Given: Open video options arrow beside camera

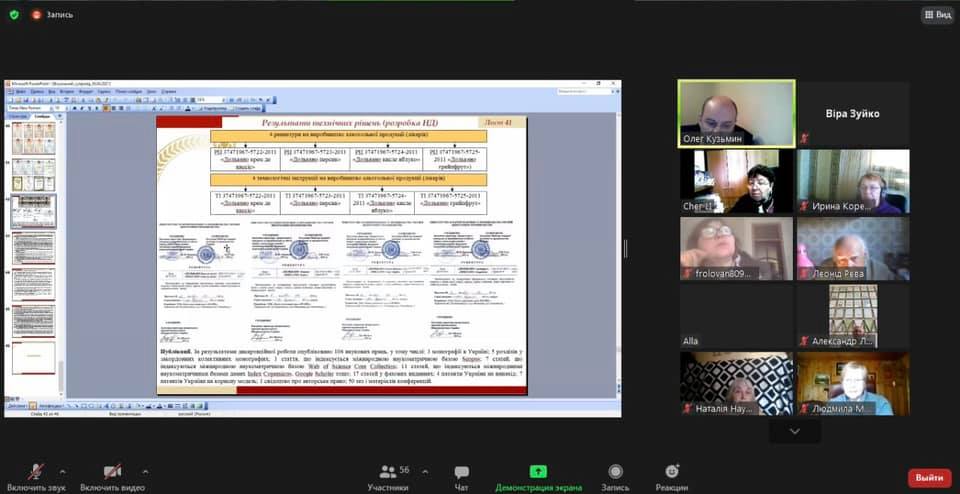Looking at the screenshot, I should pyautogui.click(x=145, y=472).
